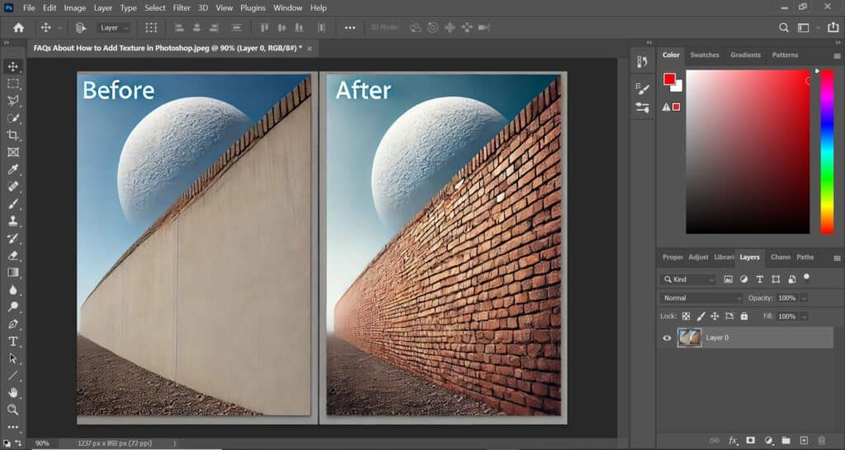The width and height of the screenshot is (845, 450).
Task: Toggle lock position
Action: pyautogui.click(x=715, y=316)
